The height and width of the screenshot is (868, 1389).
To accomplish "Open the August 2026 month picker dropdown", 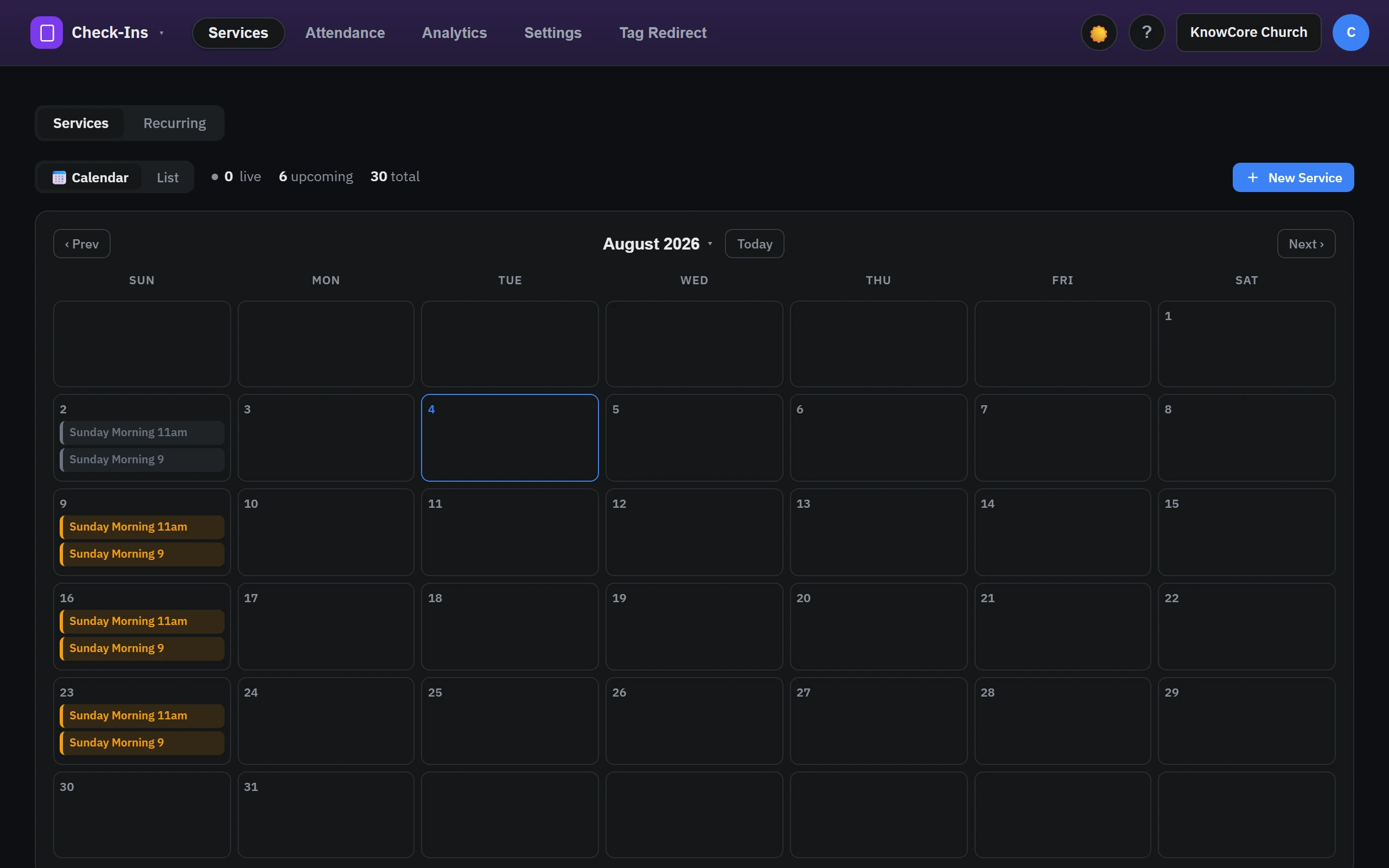I will [710, 244].
